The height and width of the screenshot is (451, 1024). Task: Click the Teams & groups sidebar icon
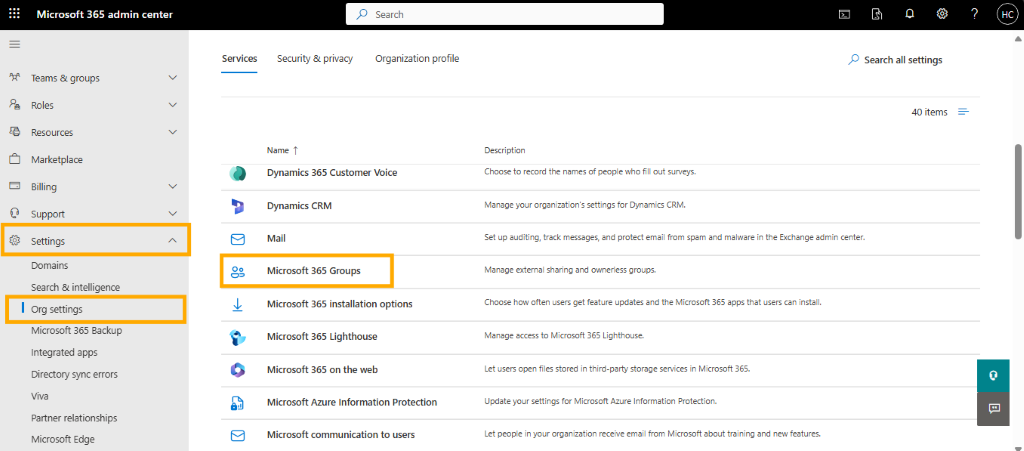click(x=14, y=78)
